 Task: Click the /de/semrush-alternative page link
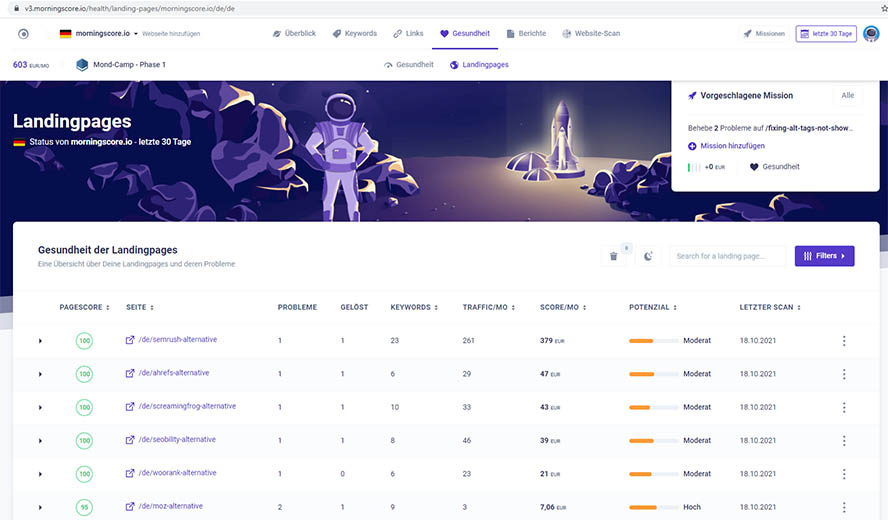point(178,340)
